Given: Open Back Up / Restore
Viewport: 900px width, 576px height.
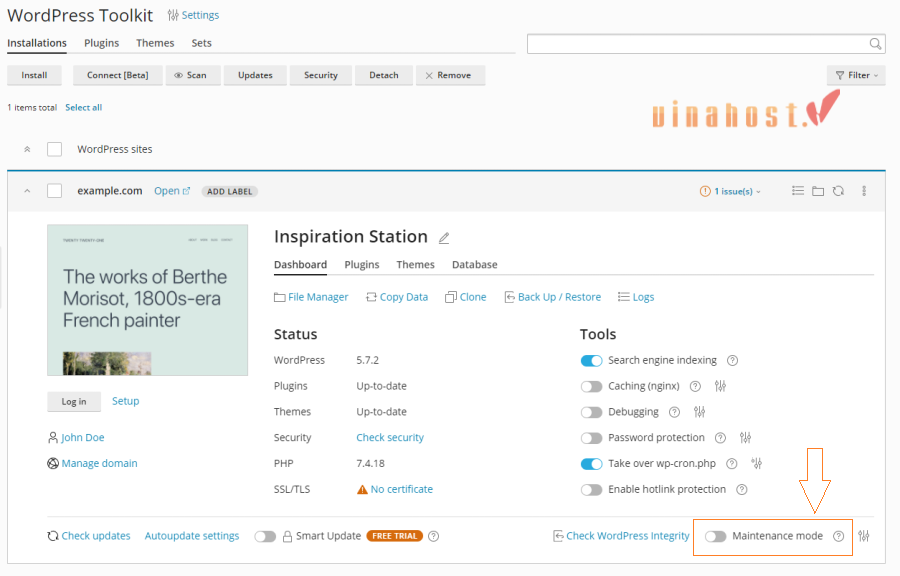Looking at the screenshot, I should pos(552,297).
